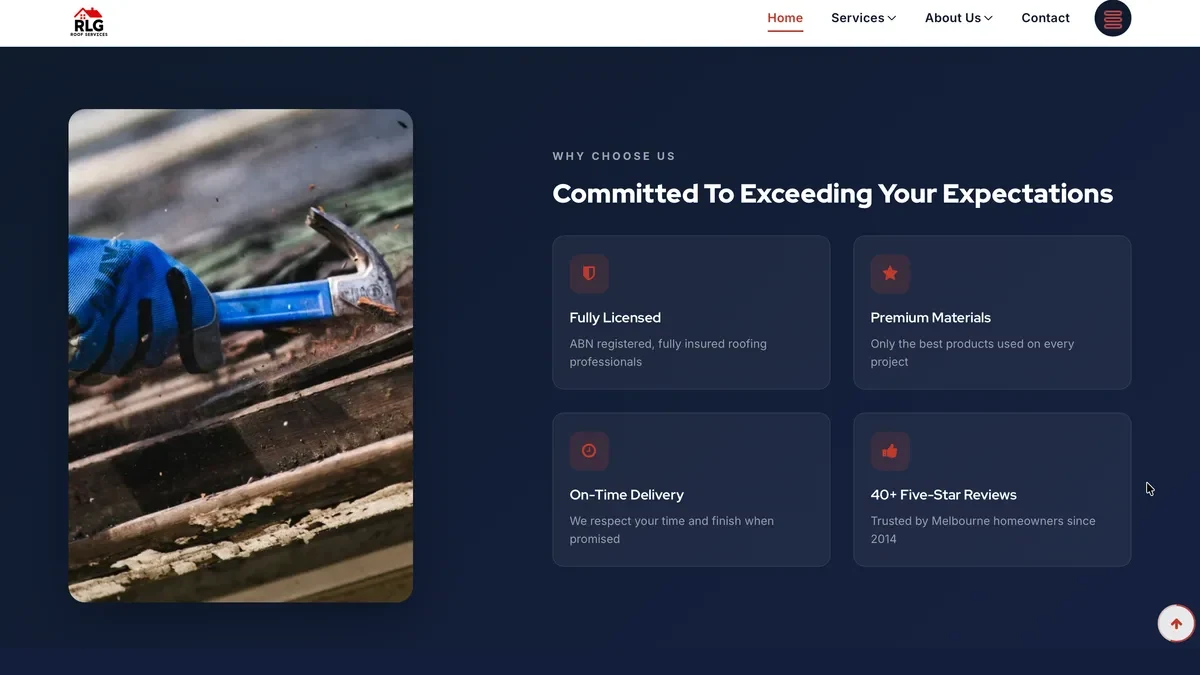The width and height of the screenshot is (1200, 675).
Task: Click the star icon above Premium Materials
Action: (890, 273)
